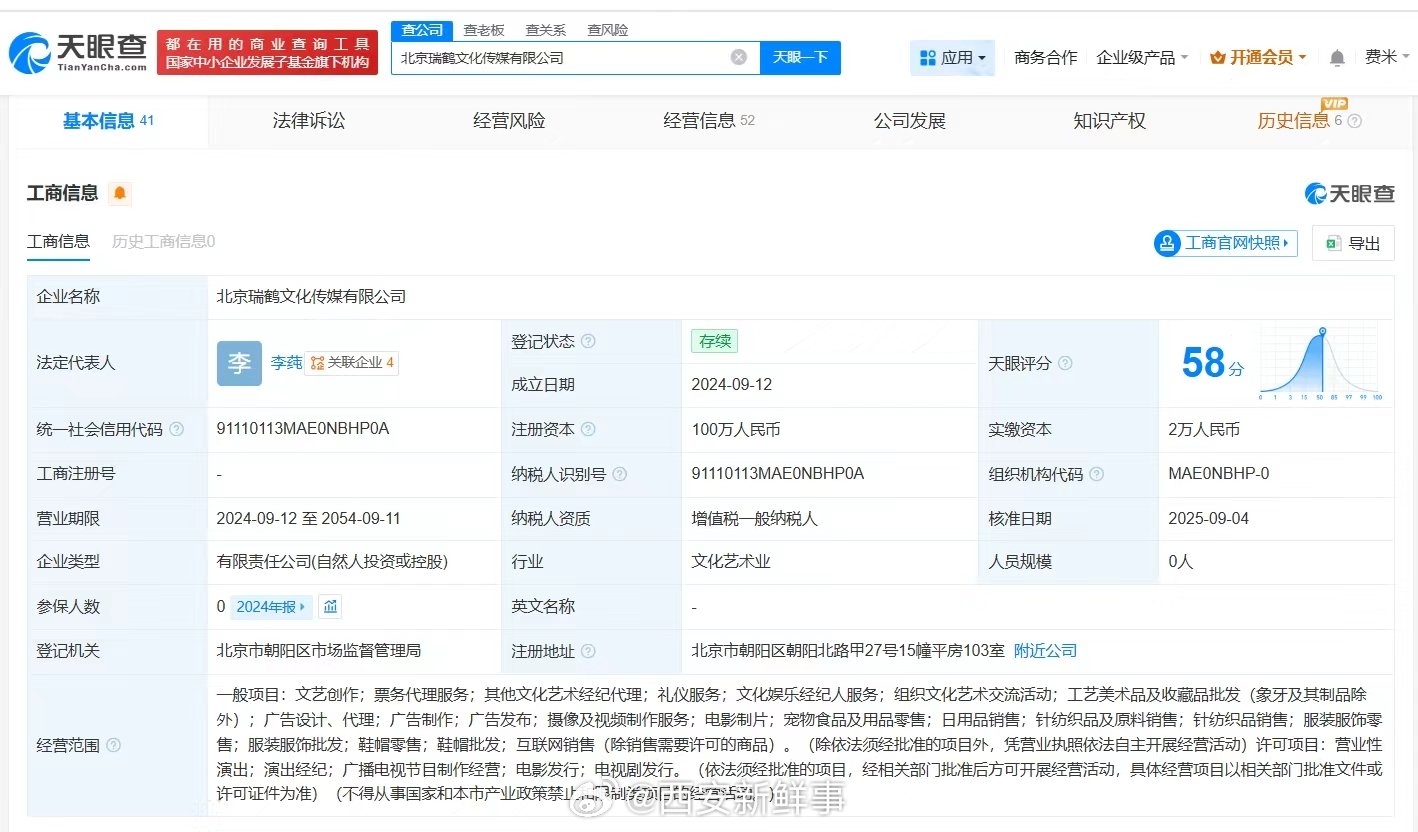Click the help icon next to 登记状态

588,341
